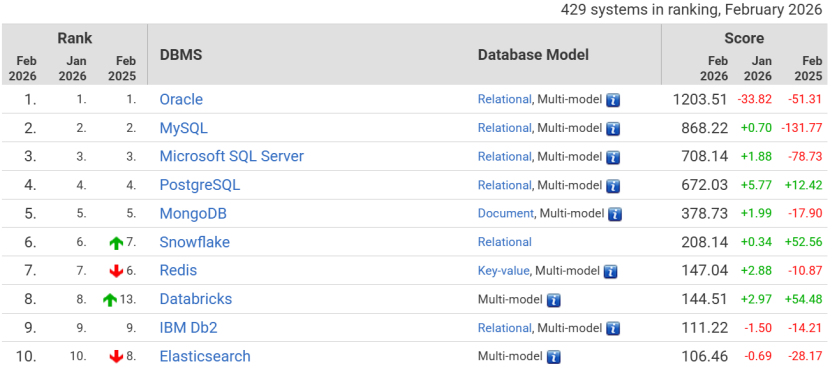
Task: Click Snowflake's +52.56 yearly change
Action: click(804, 242)
